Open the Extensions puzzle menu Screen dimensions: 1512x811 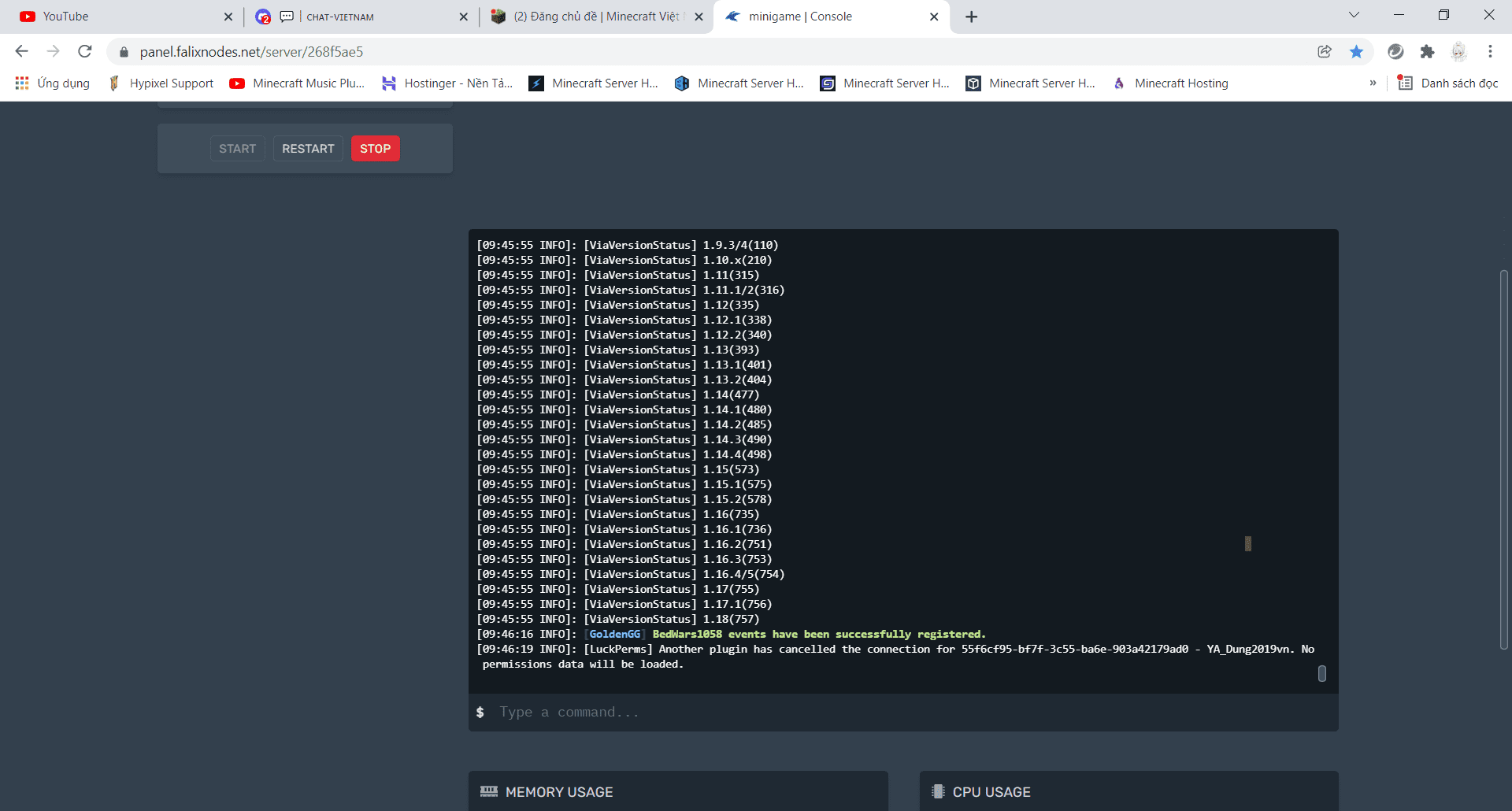click(x=1427, y=51)
